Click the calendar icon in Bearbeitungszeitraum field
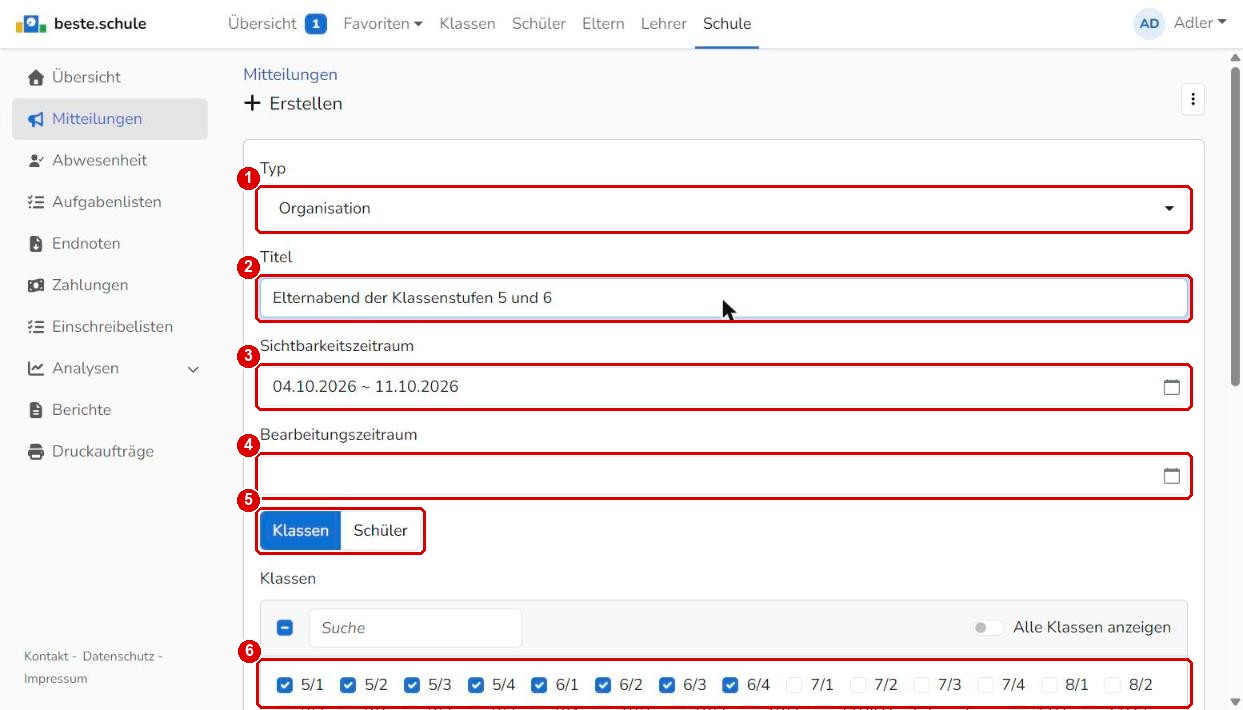This screenshot has width=1243, height=710. click(x=1171, y=476)
